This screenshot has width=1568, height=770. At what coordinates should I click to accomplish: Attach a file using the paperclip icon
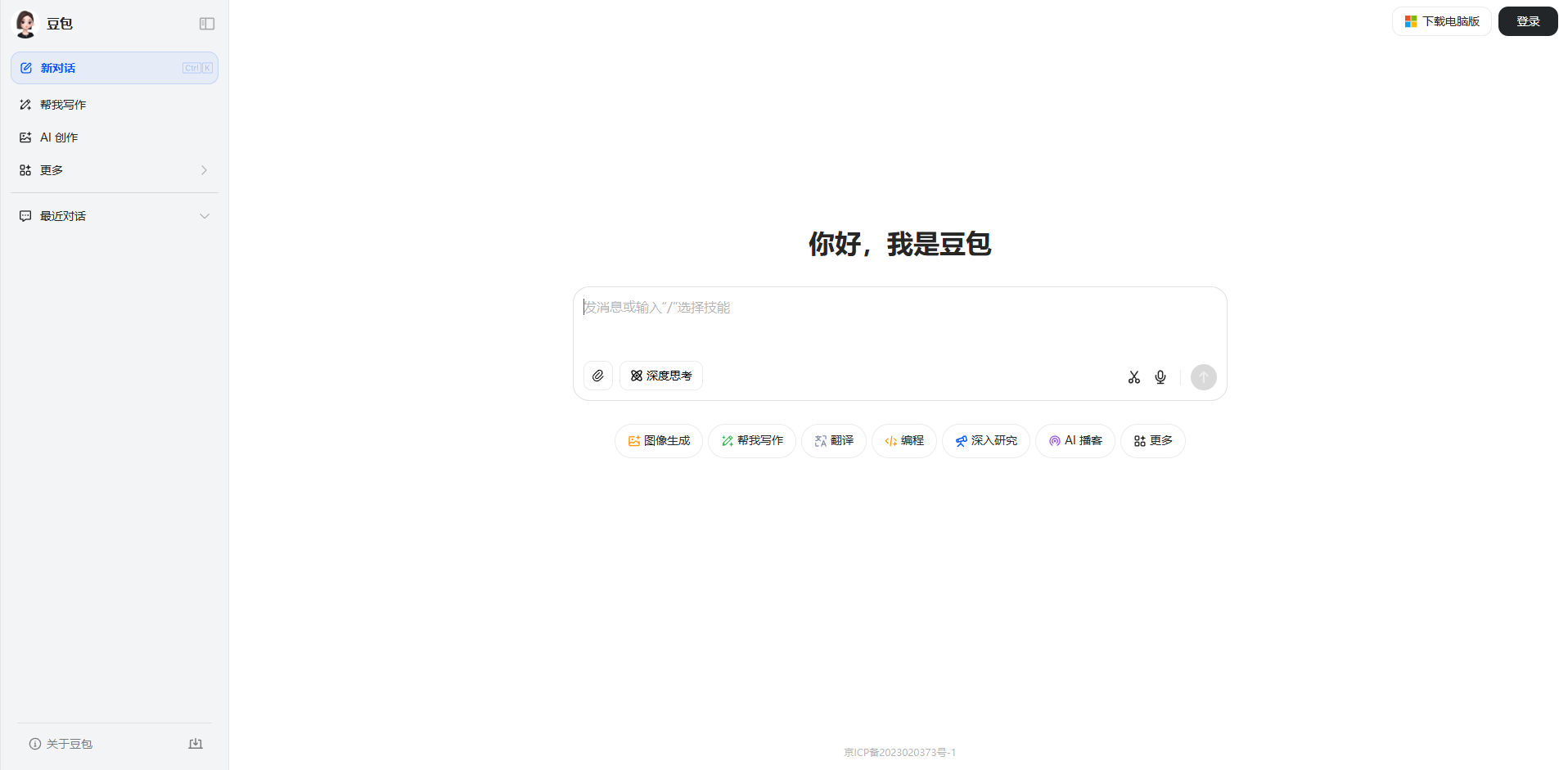tap(597, 376)
